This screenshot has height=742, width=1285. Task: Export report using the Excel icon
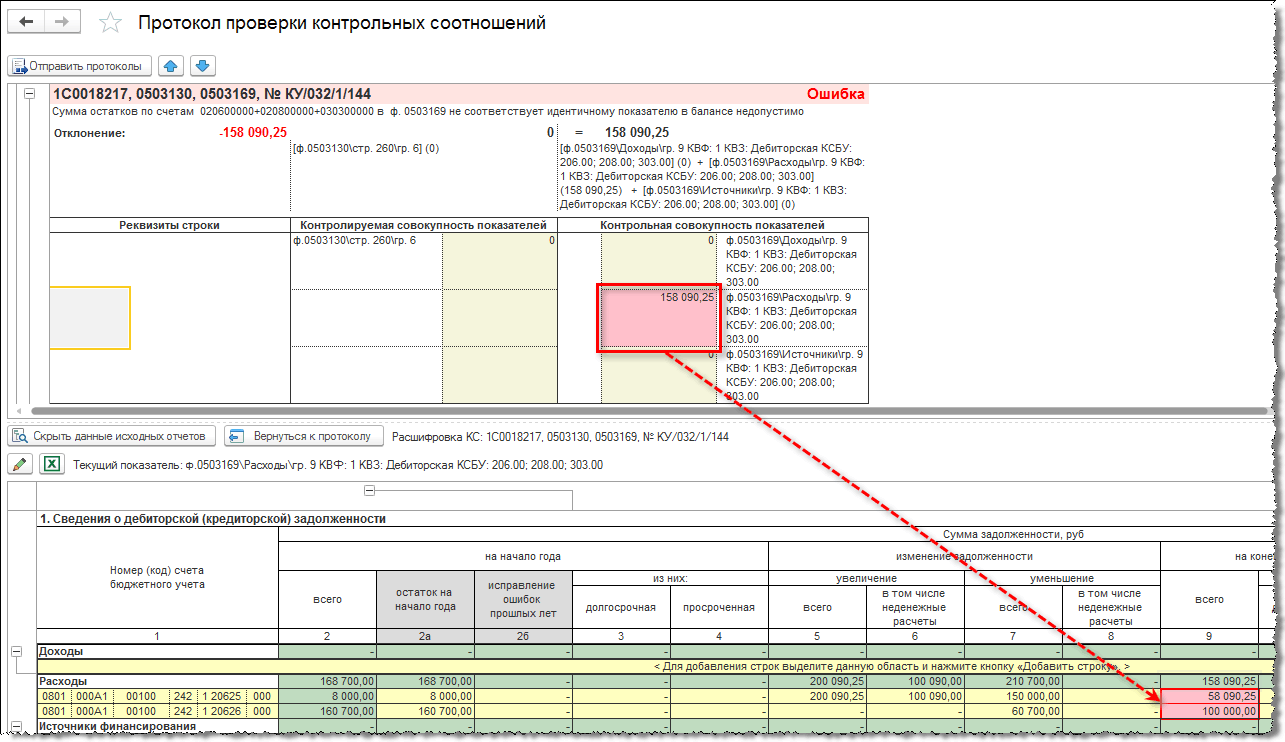pyautogui.click(x=51, y=464)
